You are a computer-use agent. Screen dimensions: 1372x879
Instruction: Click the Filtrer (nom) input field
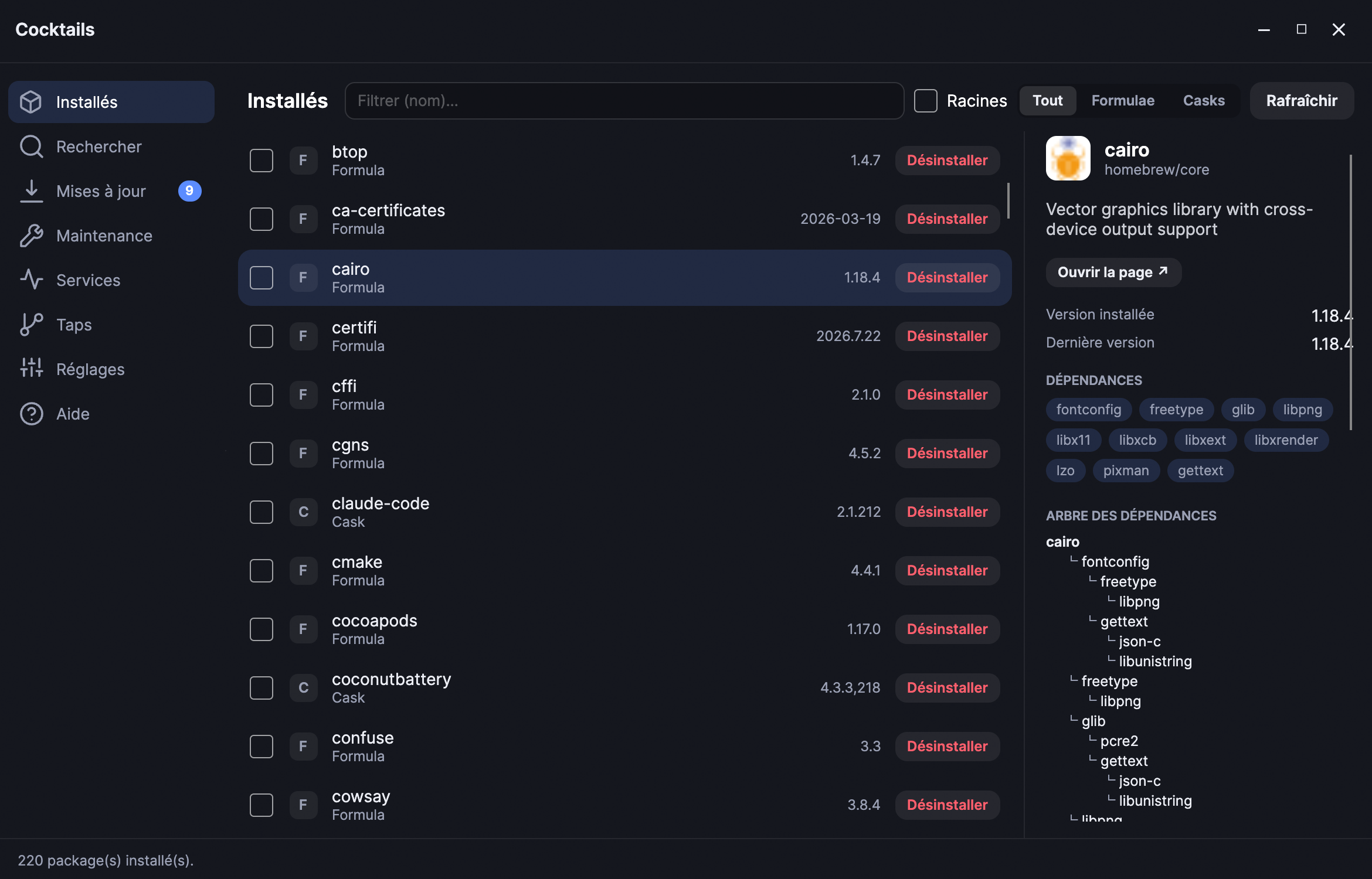(624, 101)
